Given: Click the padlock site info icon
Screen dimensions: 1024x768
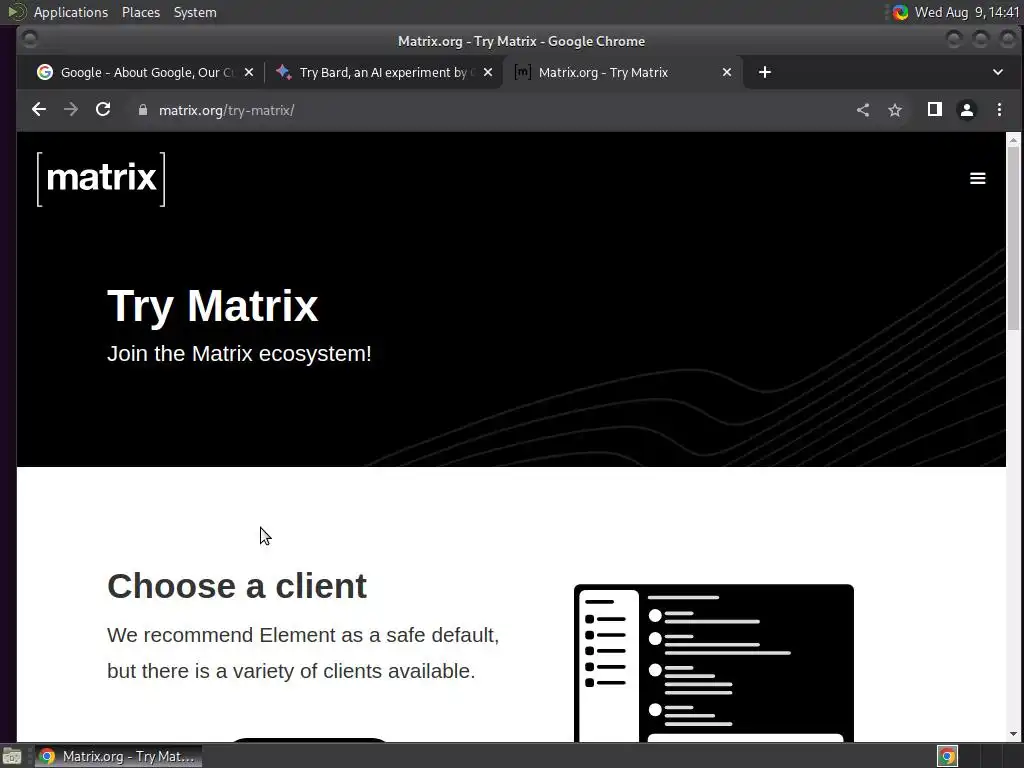Looking at the screenshot, I should (x=143, y=110).
